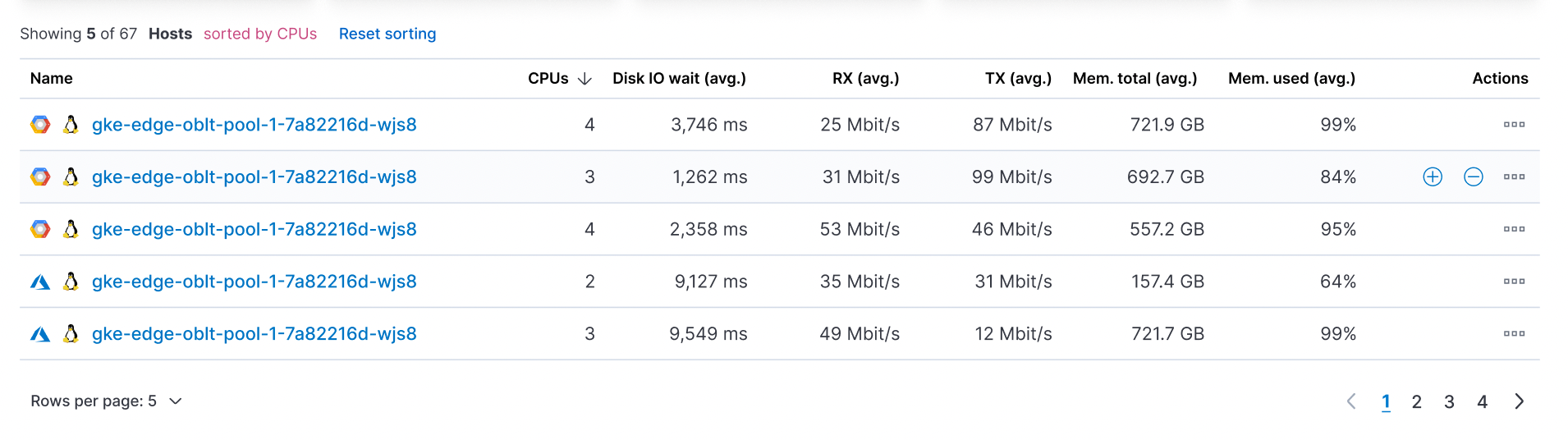The height and width of the screenshot is (440, 1568).
Task: Click the CPUs sort descending arrow
Action: pyautogui.click(x=585, y=79)
